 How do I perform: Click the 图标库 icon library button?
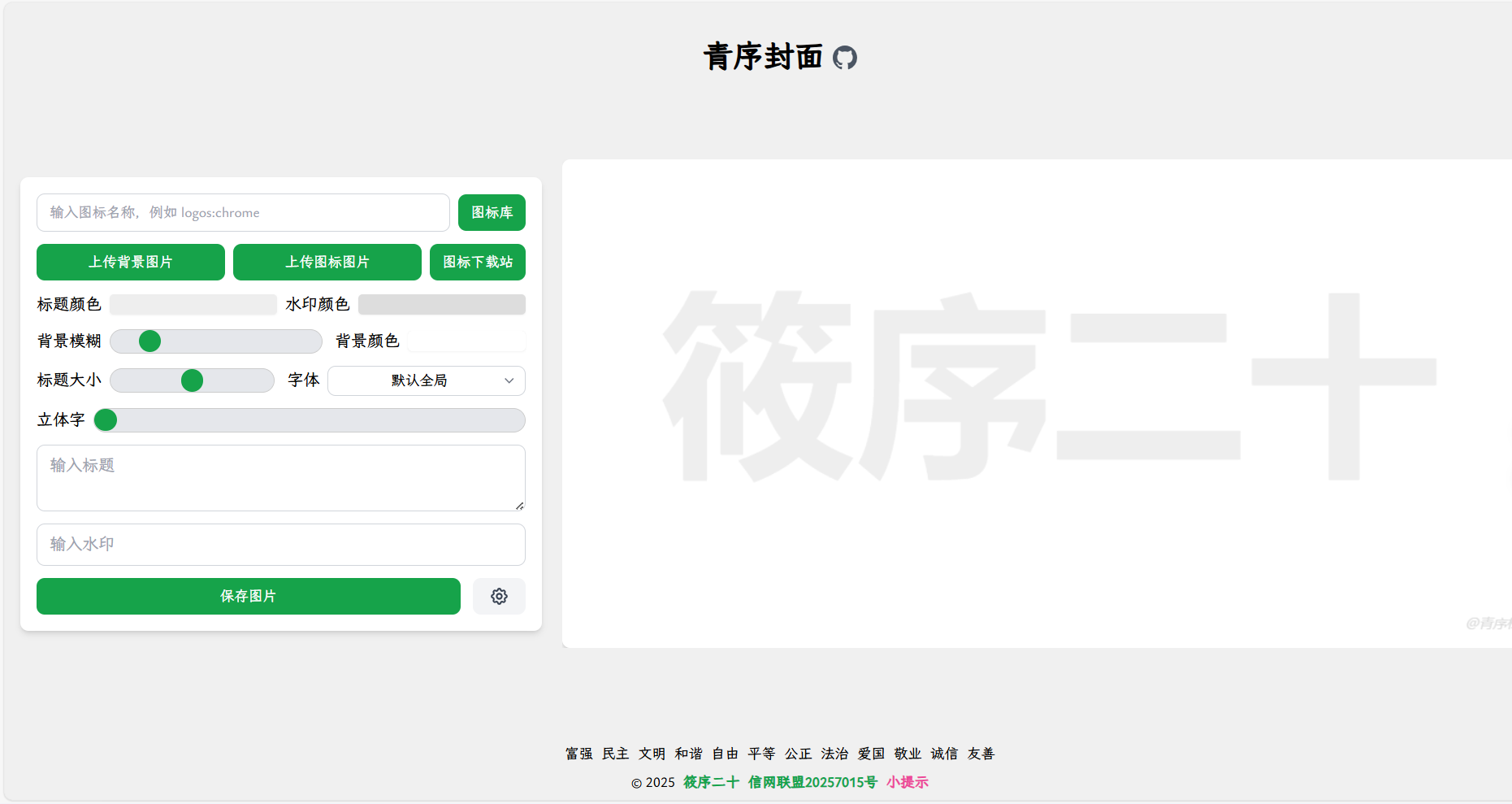pos(492,212)
